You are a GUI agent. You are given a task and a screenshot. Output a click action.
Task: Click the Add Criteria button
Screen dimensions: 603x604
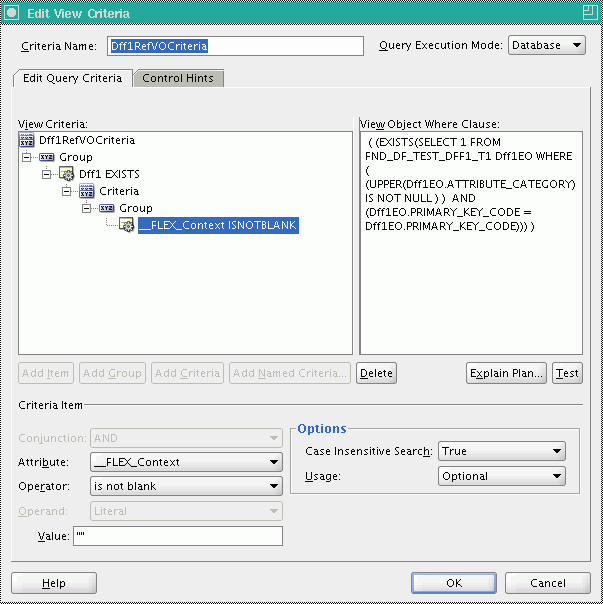tap(187, 373)
